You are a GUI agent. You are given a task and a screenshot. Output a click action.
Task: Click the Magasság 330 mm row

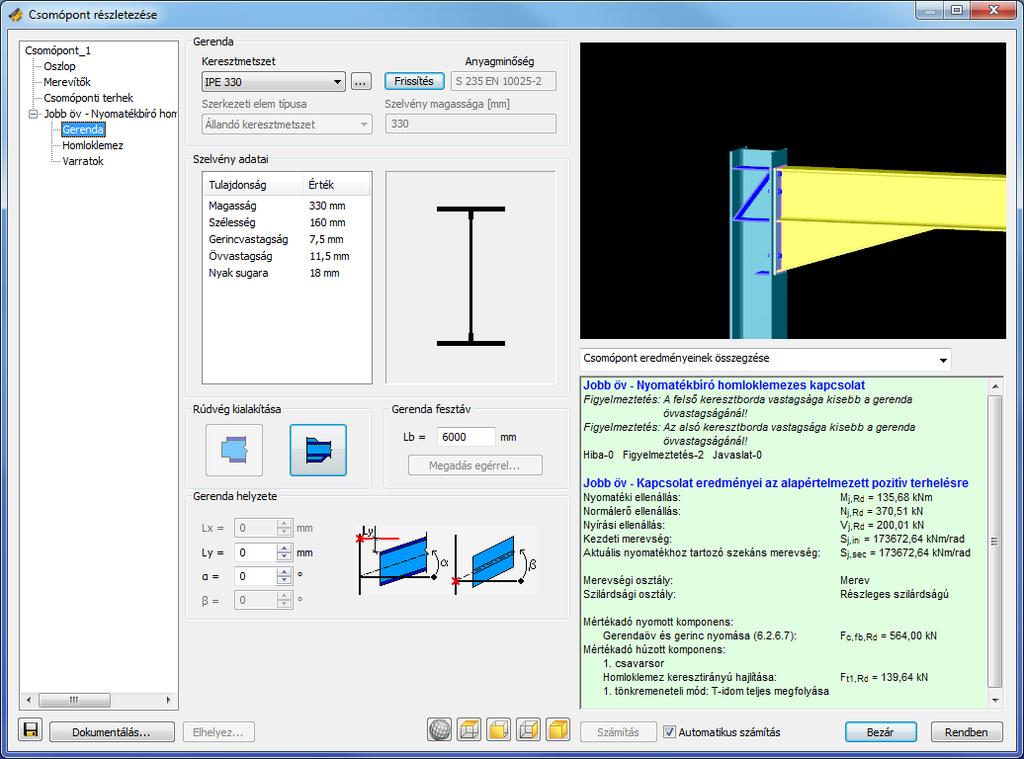(287, 206)
